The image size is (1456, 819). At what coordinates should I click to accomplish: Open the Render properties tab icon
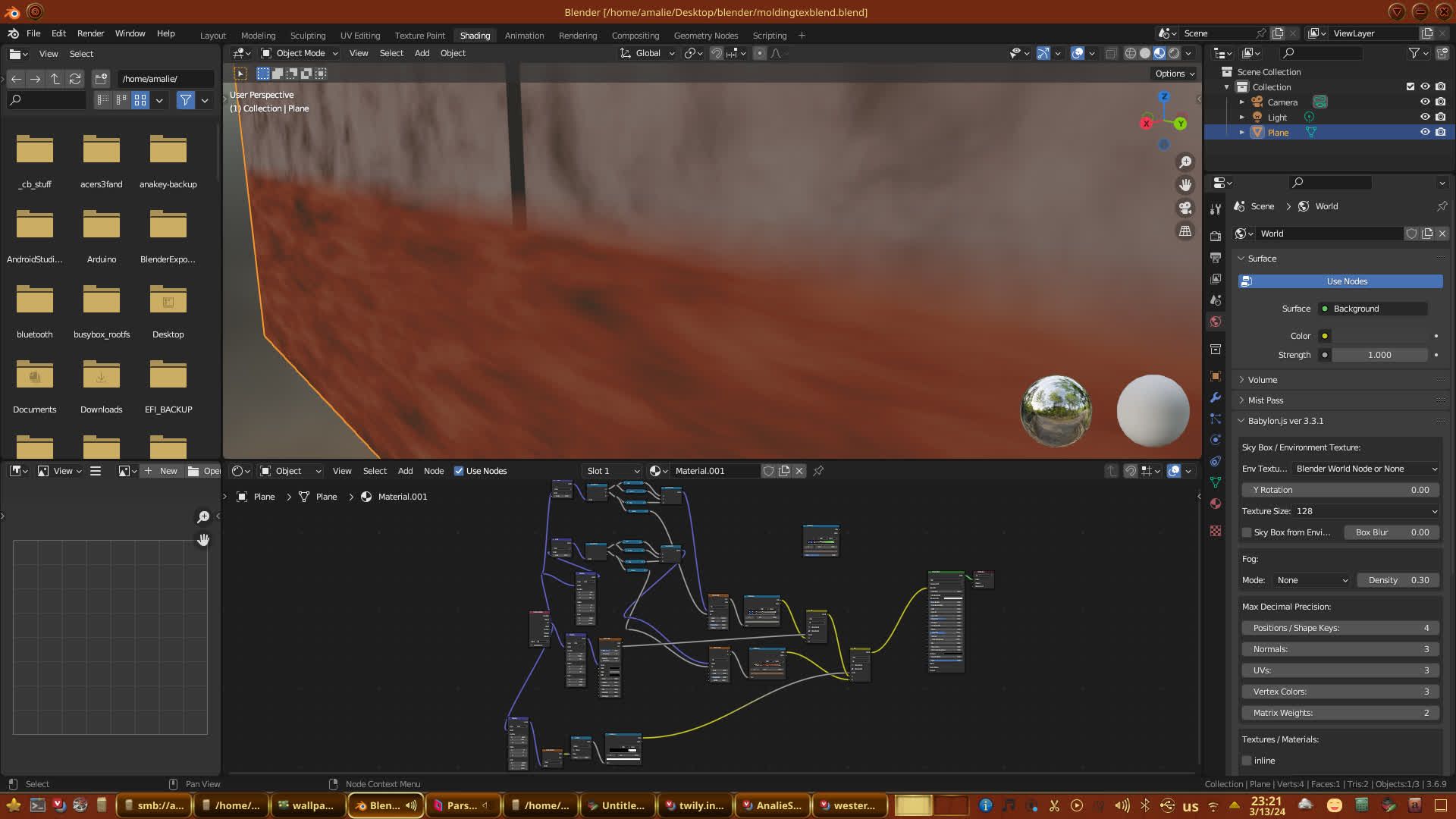tap(1216, 236)
